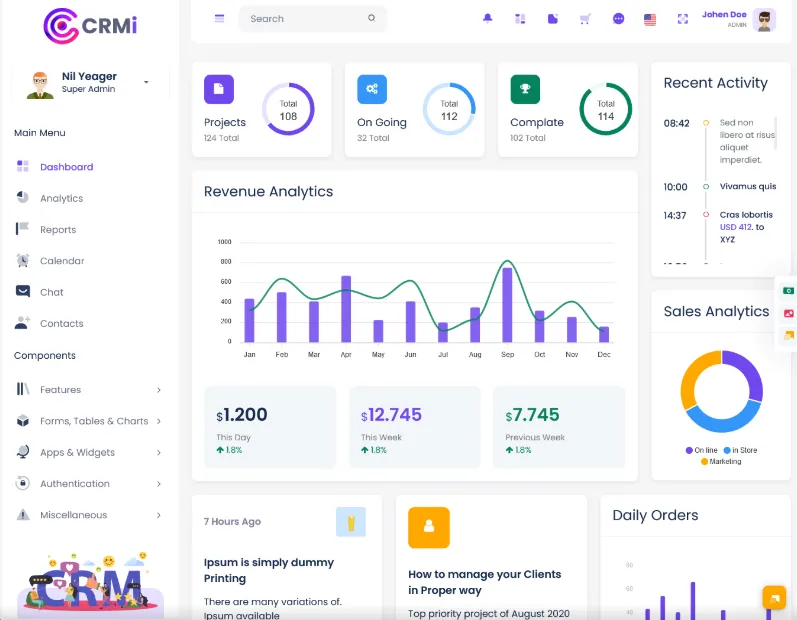
Task: Click the hamburger menu icon
Action: tap(220, 19)
